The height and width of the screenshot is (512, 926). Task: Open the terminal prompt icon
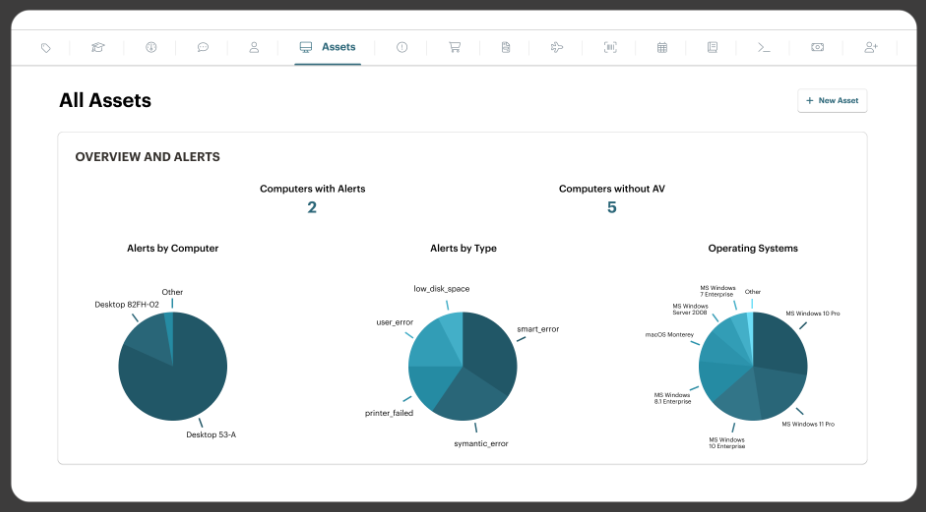(x=764, y=47)
